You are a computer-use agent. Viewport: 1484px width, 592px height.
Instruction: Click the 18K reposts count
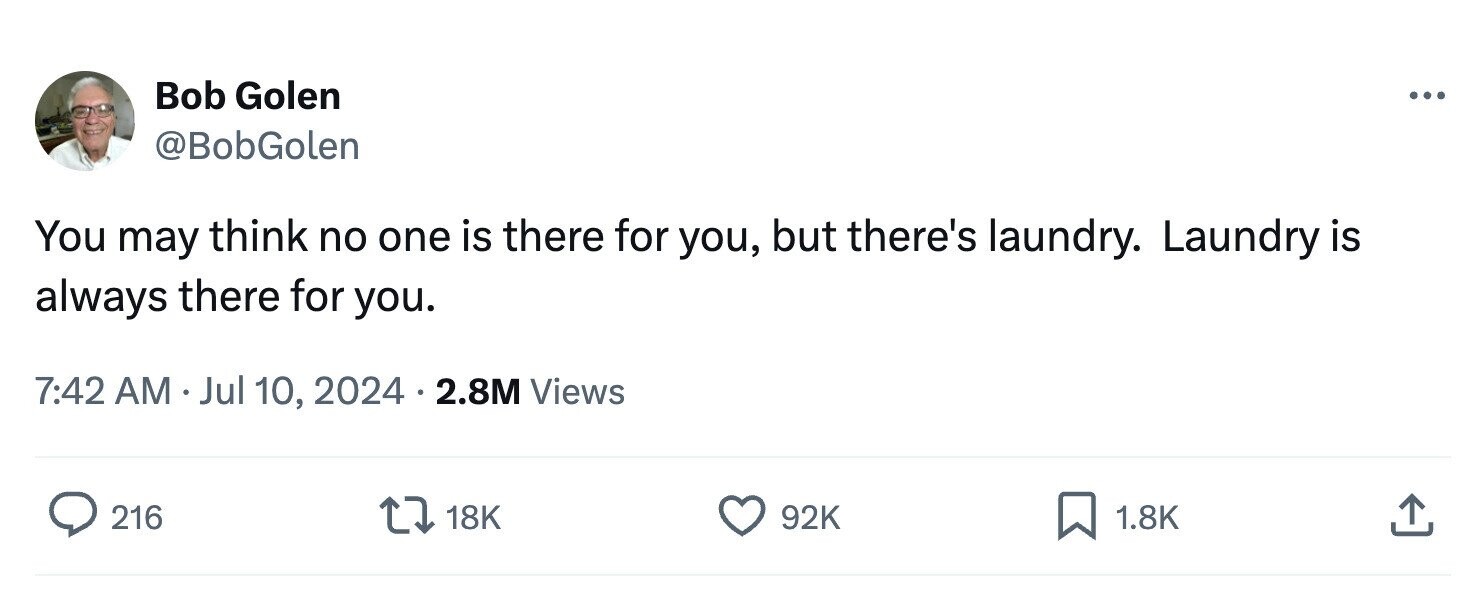click(x=473, y=518)
